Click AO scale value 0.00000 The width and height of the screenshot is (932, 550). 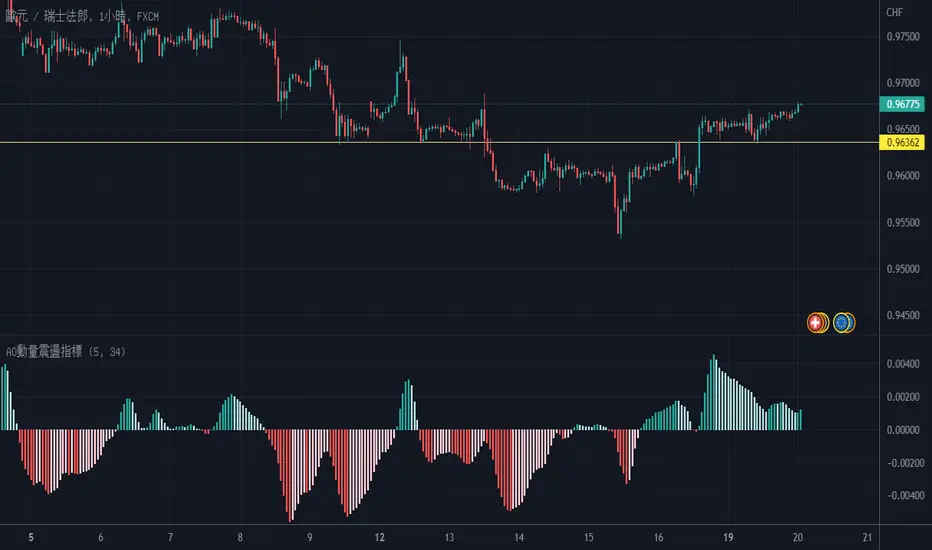(x=903, y=430)
